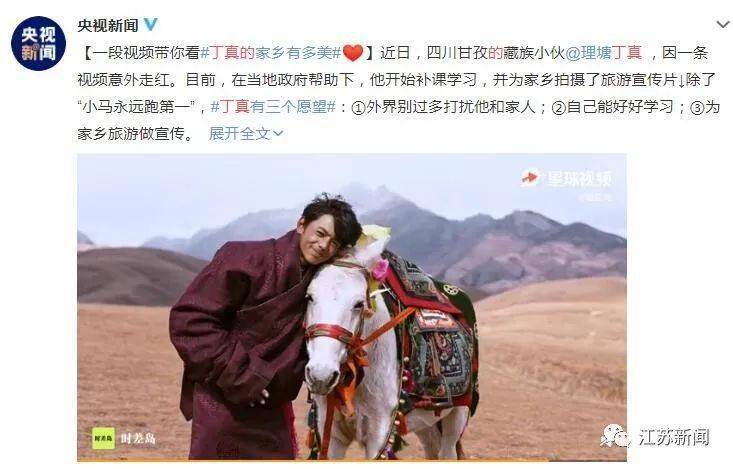Expand full text via the 展开全文 arrow
Screen dimensions: 733x469
pos(278,134)
